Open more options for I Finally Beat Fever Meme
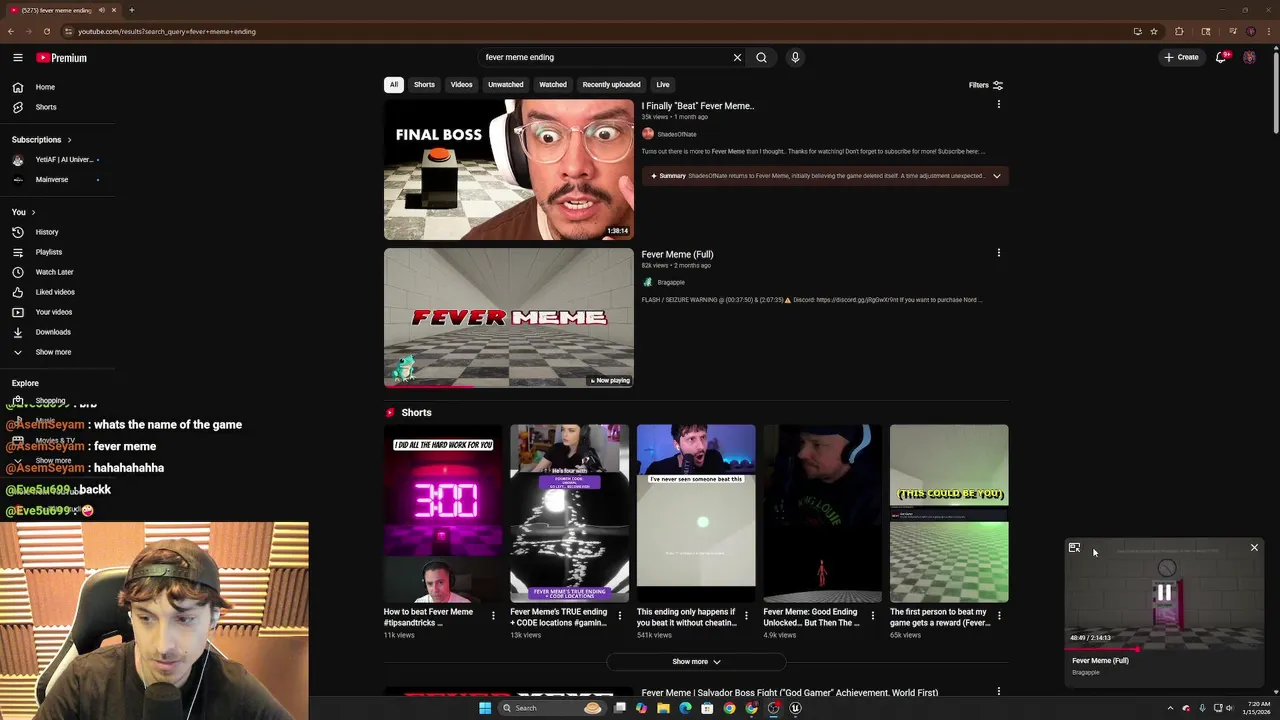 click(x=998, y=104)
